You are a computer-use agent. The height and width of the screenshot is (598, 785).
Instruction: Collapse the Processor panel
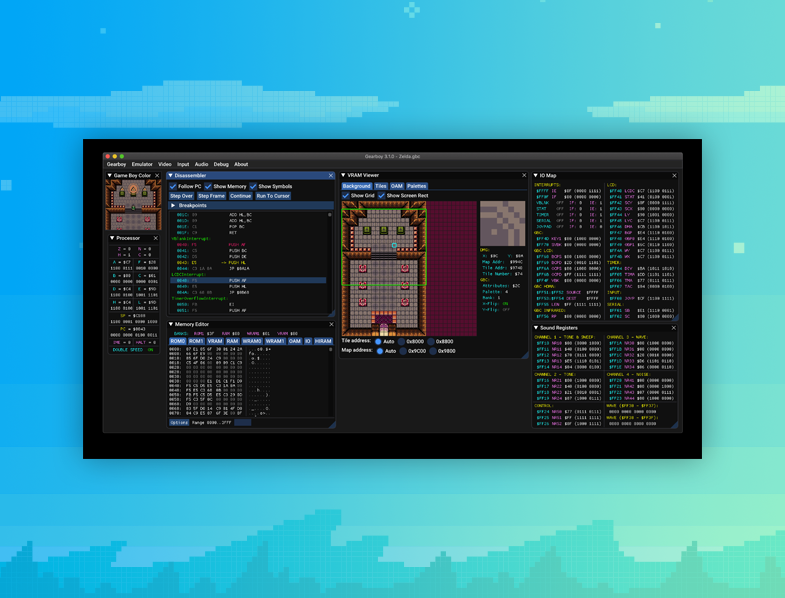112,238
